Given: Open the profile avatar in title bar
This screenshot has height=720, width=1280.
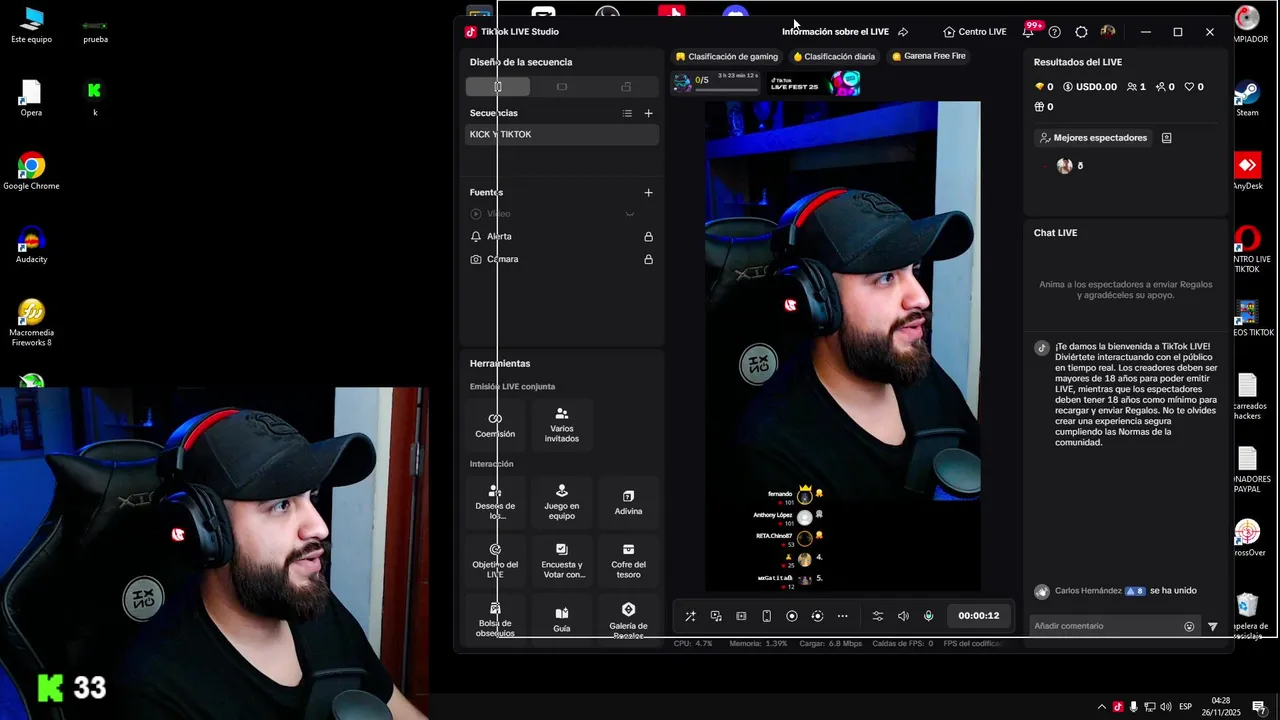Looking at the screenshot, I should [x=1108, y=32].
